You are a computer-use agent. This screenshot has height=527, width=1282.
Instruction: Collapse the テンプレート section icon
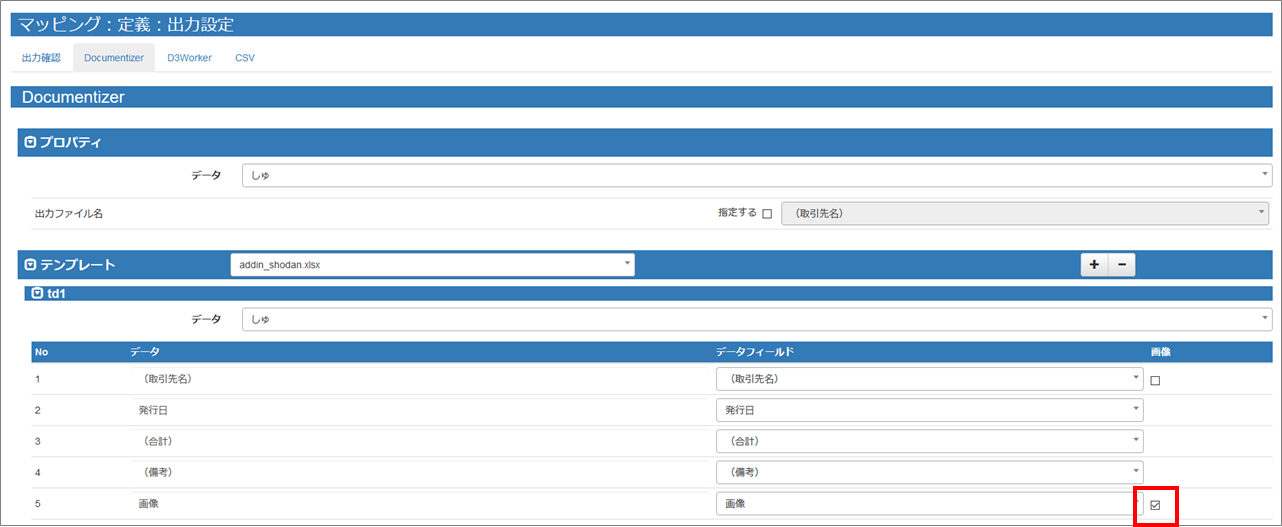click(30, 265)
